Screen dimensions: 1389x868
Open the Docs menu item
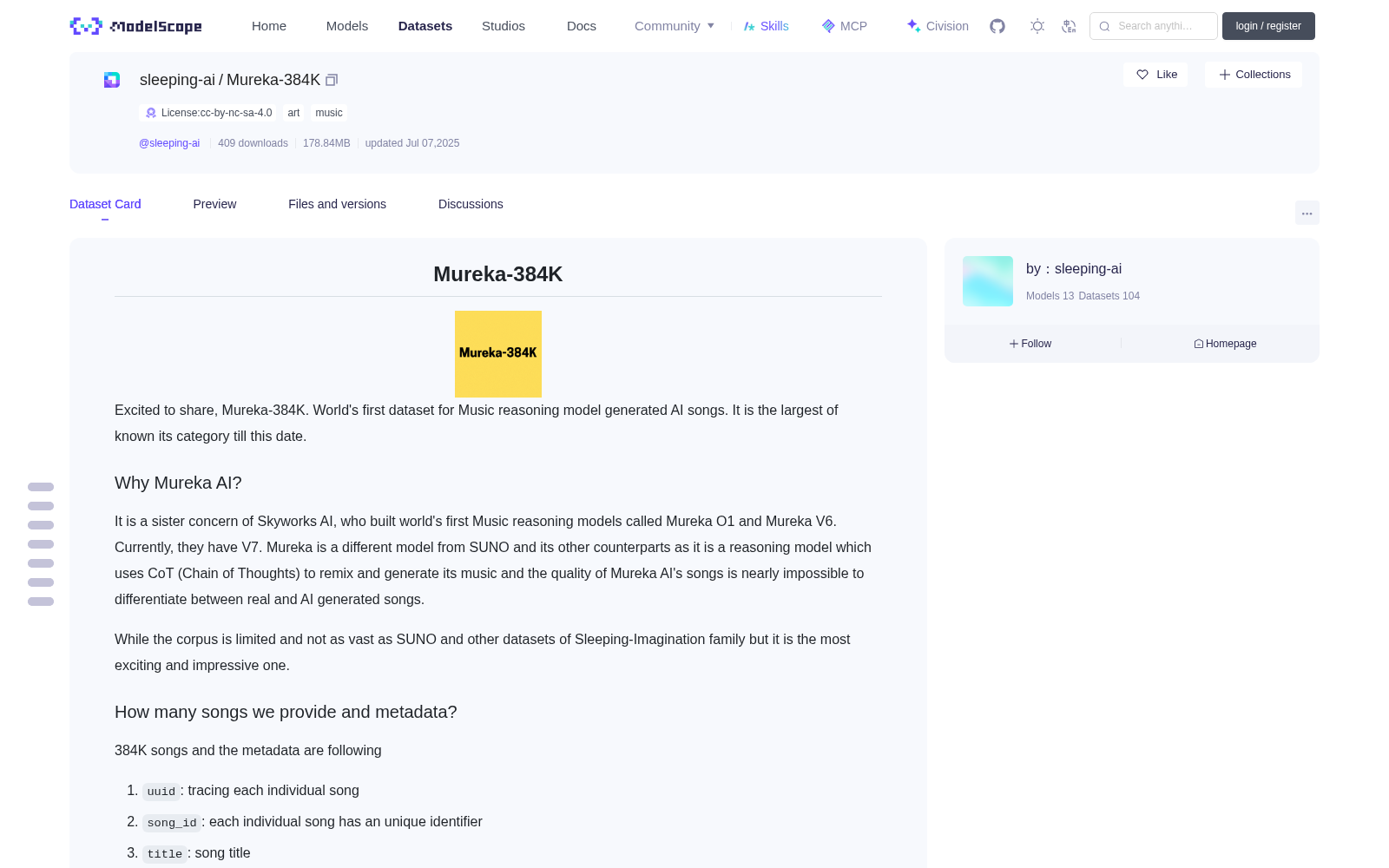582,26
